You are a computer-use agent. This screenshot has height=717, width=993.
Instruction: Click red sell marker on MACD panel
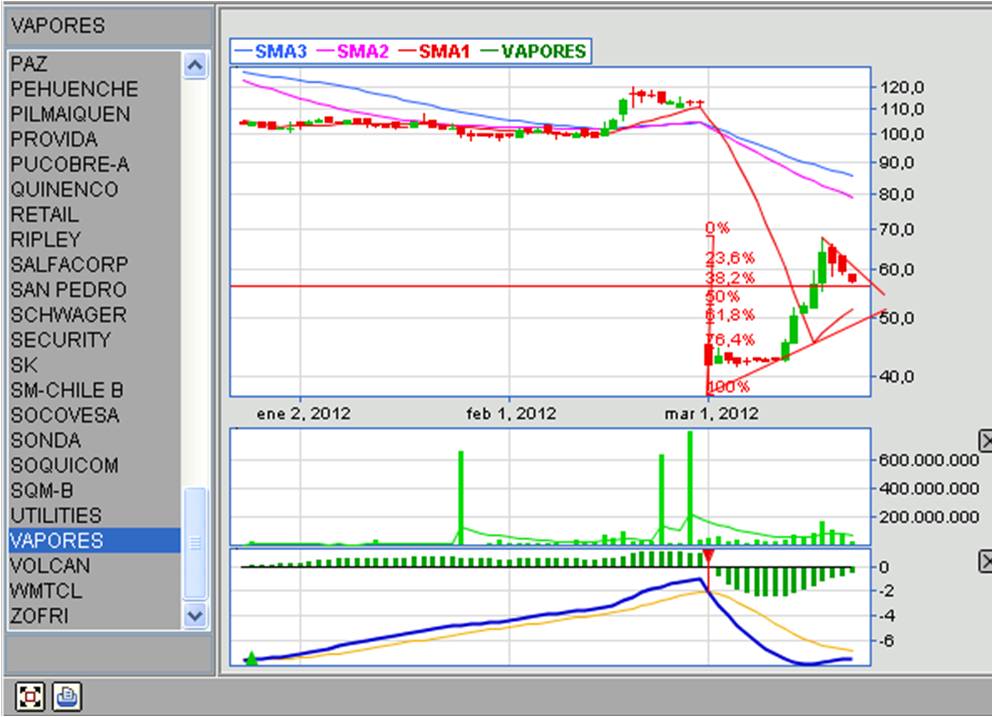[709, 557]
